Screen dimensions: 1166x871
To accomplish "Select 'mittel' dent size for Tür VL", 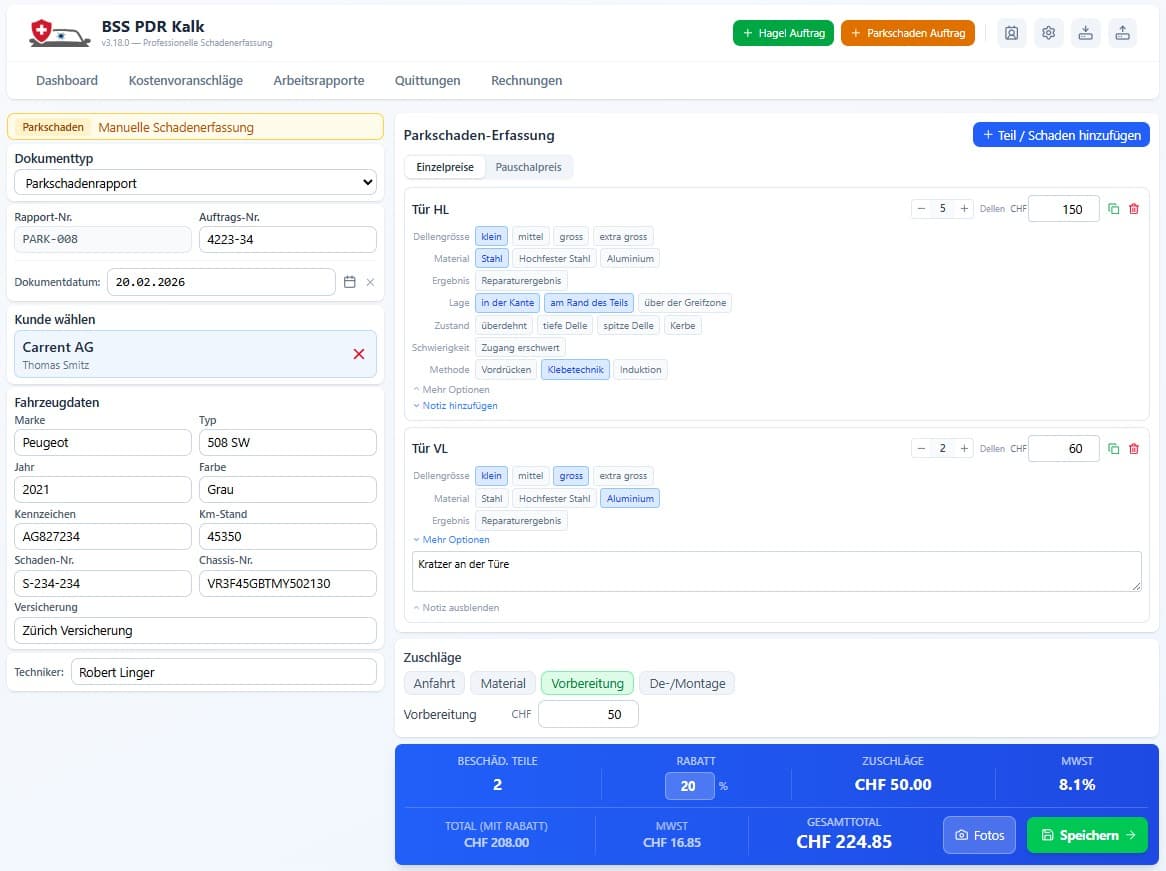I will [x=530, y=475].
